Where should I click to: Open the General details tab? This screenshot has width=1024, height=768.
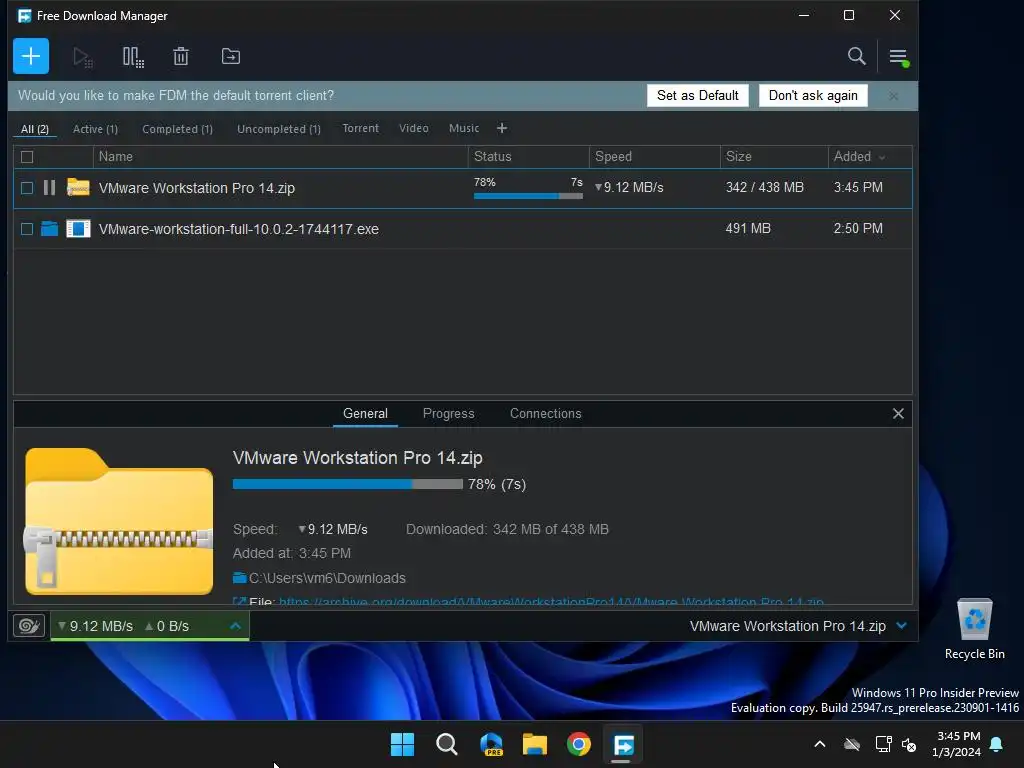click(365, 413)
